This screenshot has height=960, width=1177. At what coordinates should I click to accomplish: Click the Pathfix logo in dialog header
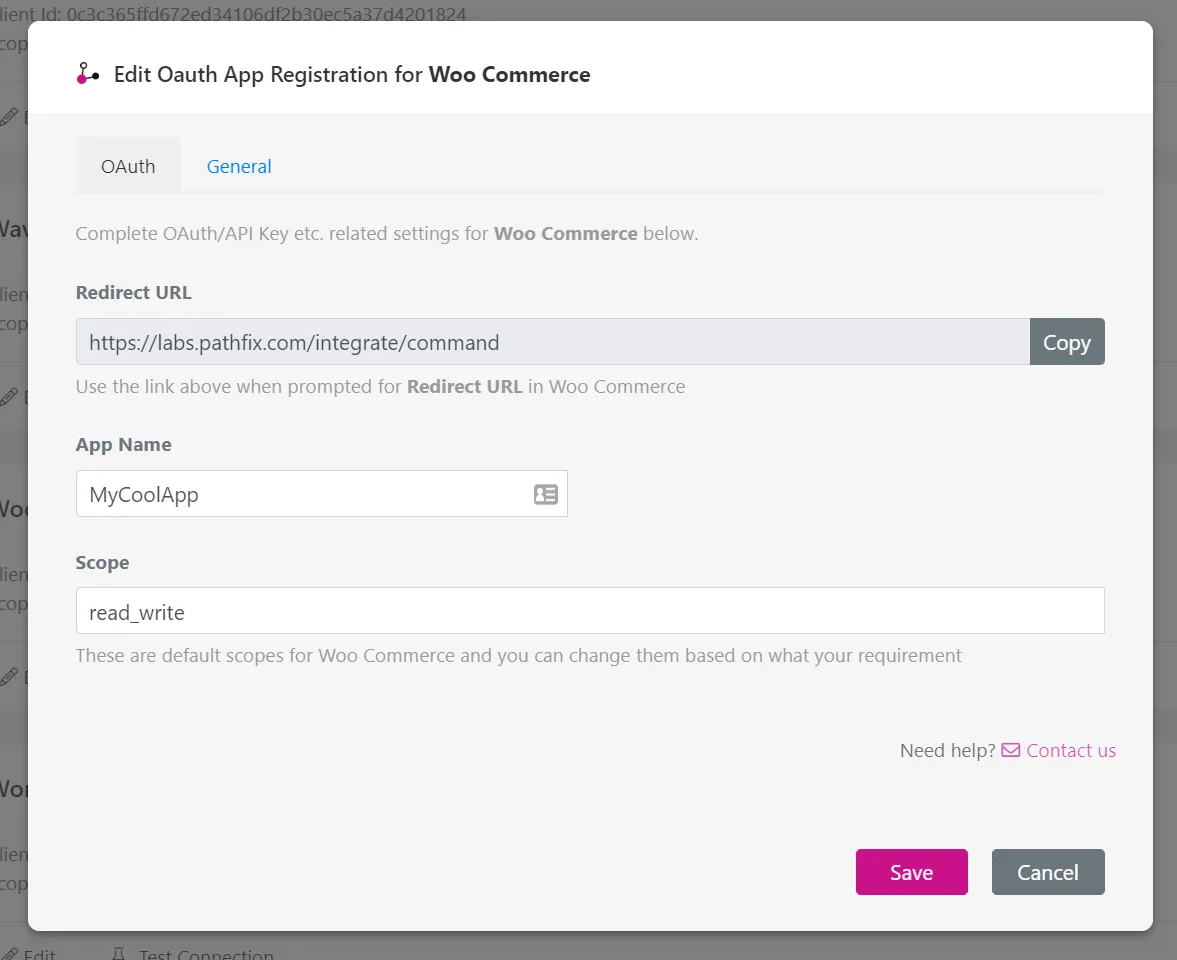tap(88, 74)
